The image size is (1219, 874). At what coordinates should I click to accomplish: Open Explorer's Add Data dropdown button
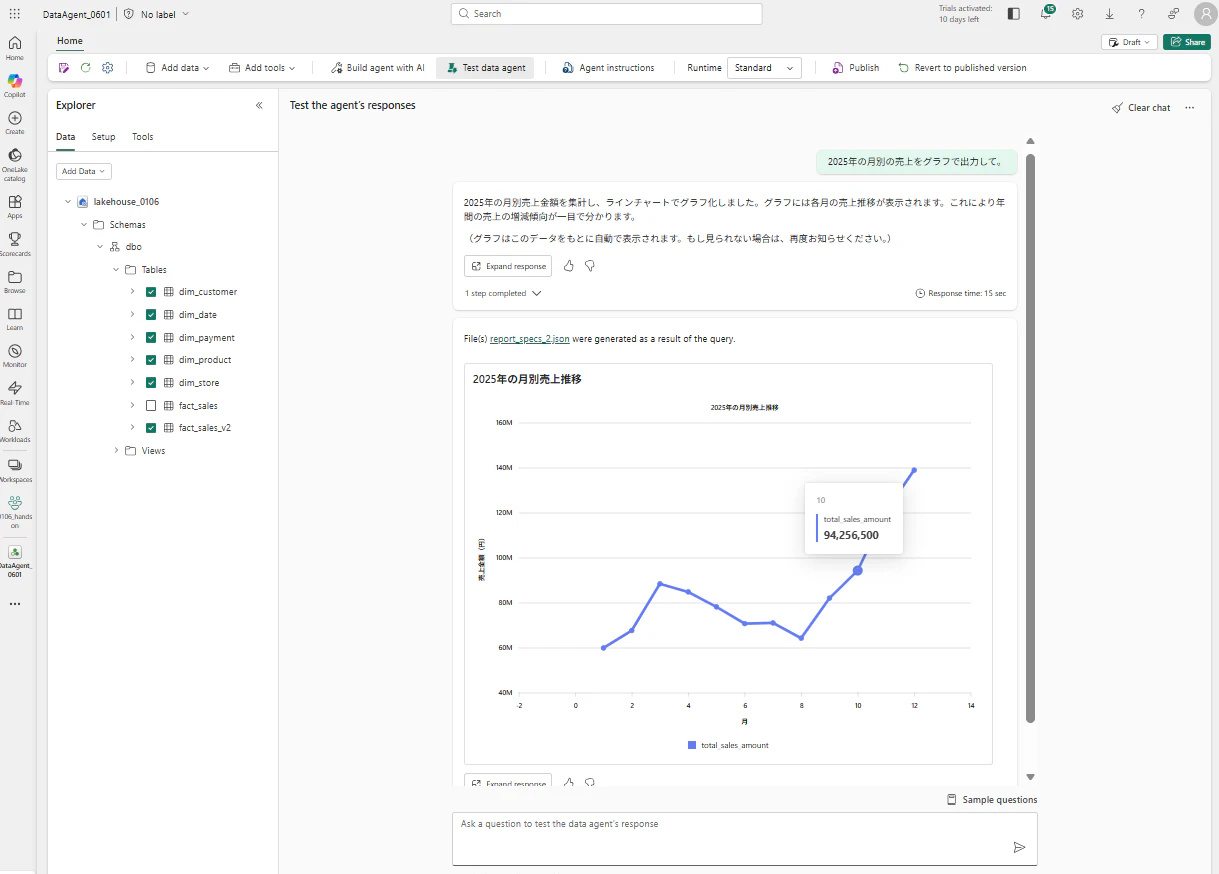coord(84,171)
